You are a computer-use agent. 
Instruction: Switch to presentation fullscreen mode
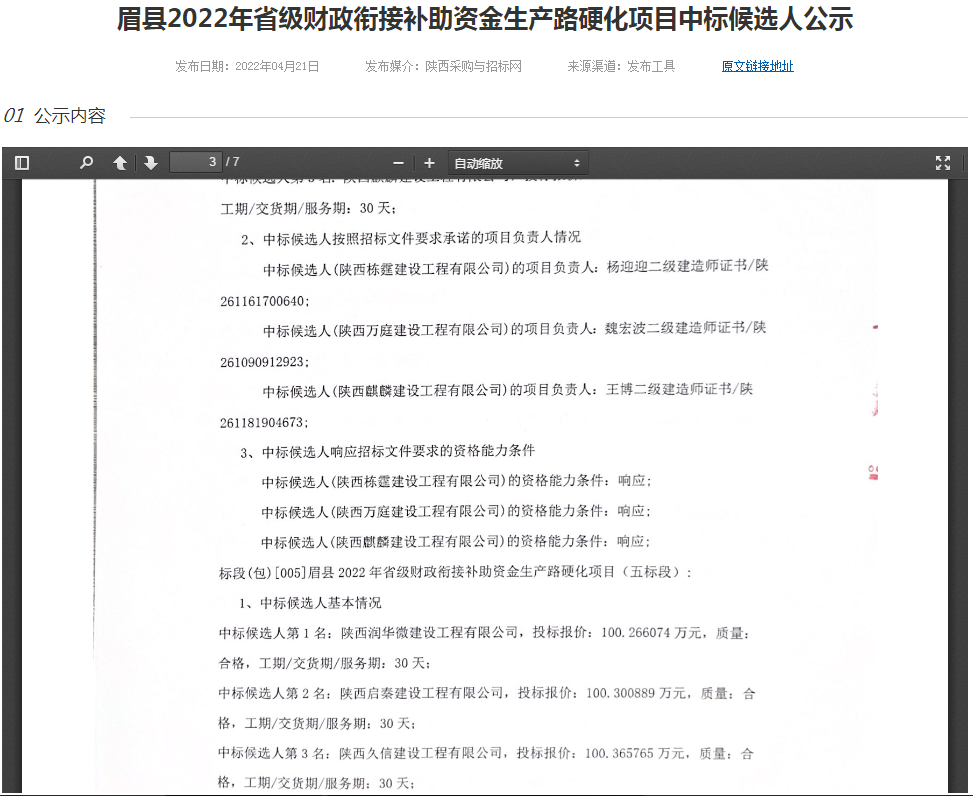tap(942, 163)
